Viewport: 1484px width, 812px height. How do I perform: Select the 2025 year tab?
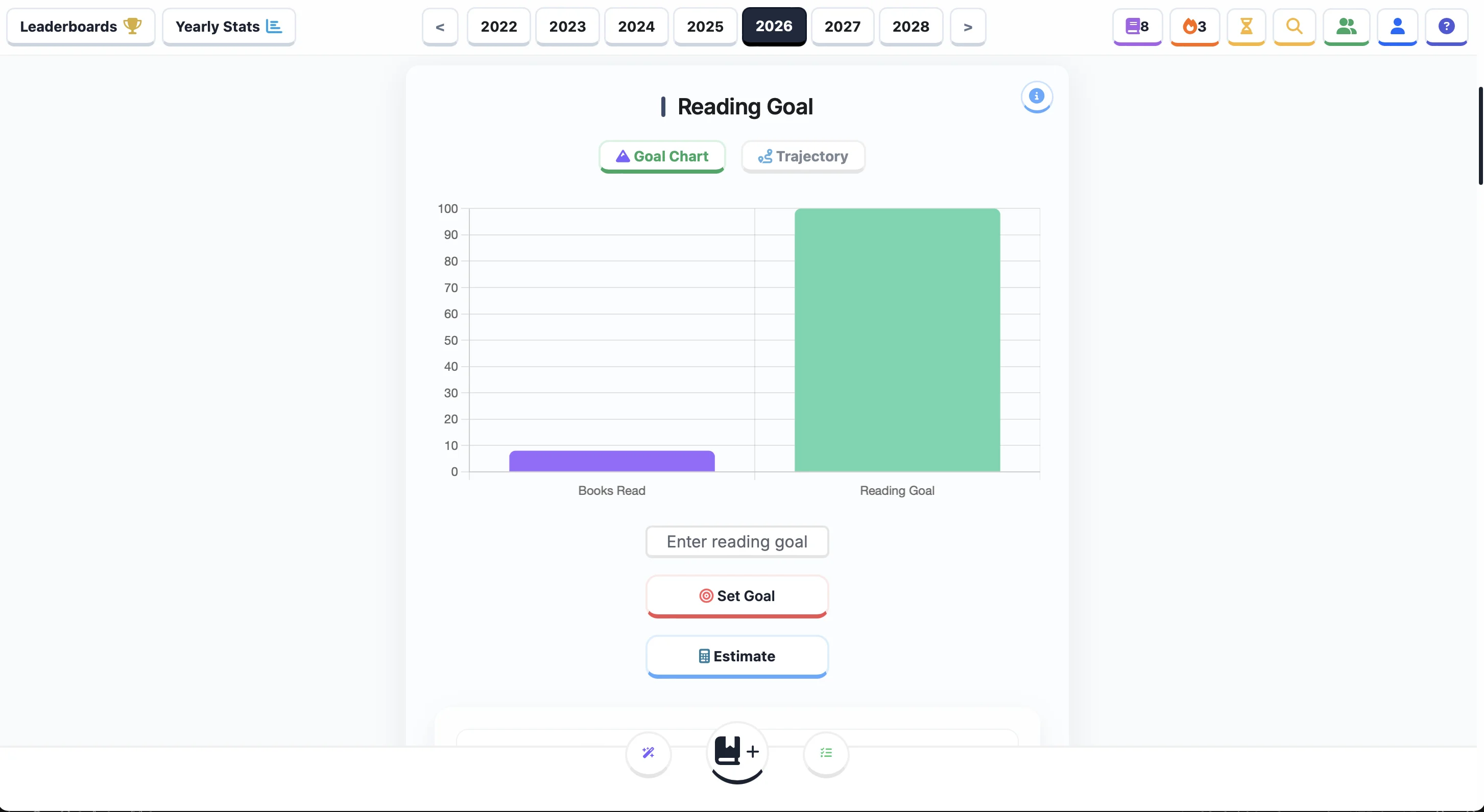click(705, 27)
